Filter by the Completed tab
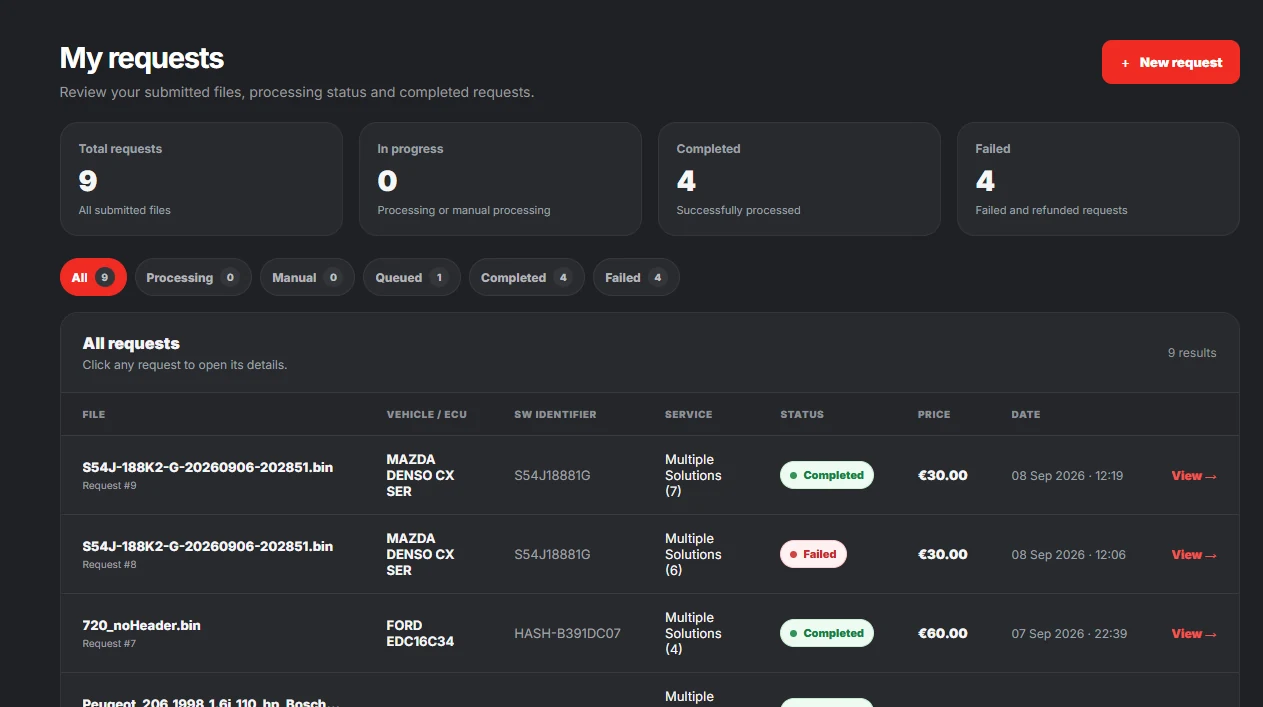 click(x=526, y=277)
